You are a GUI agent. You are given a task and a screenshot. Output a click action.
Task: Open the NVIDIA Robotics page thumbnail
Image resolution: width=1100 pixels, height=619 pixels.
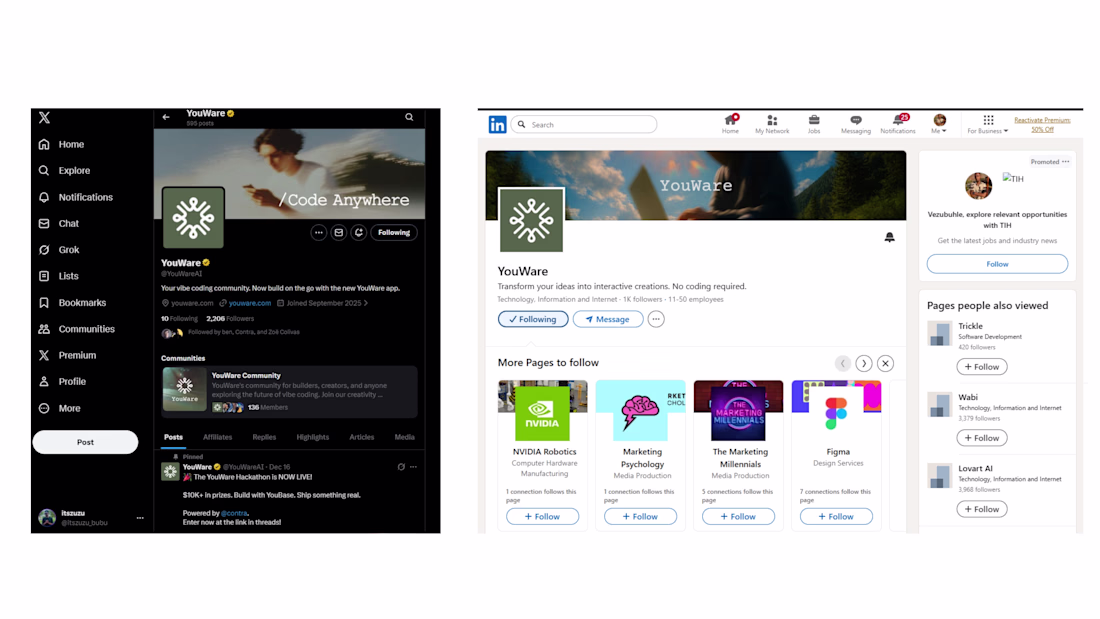click(542, 411)
